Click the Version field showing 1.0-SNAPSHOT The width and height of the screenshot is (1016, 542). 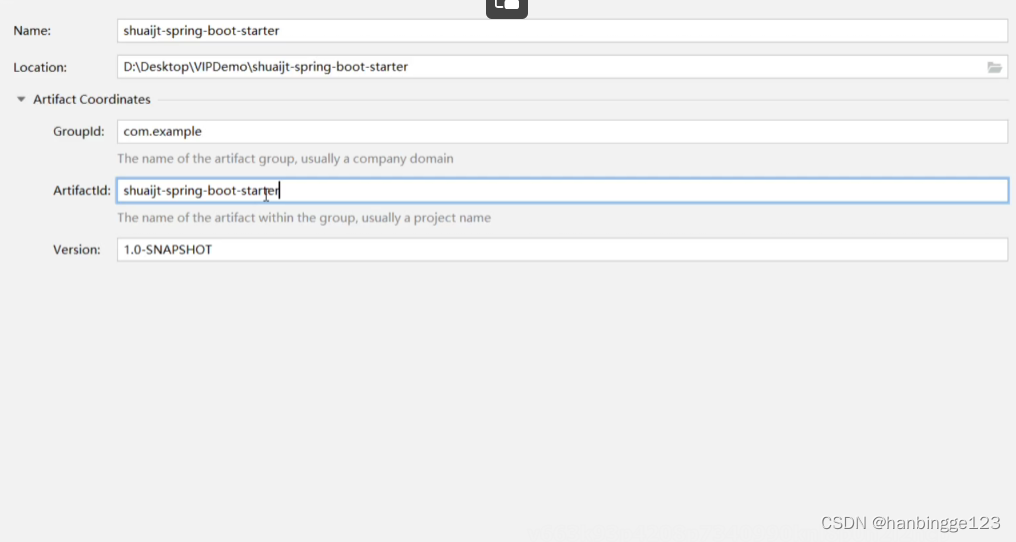(560, 249)
